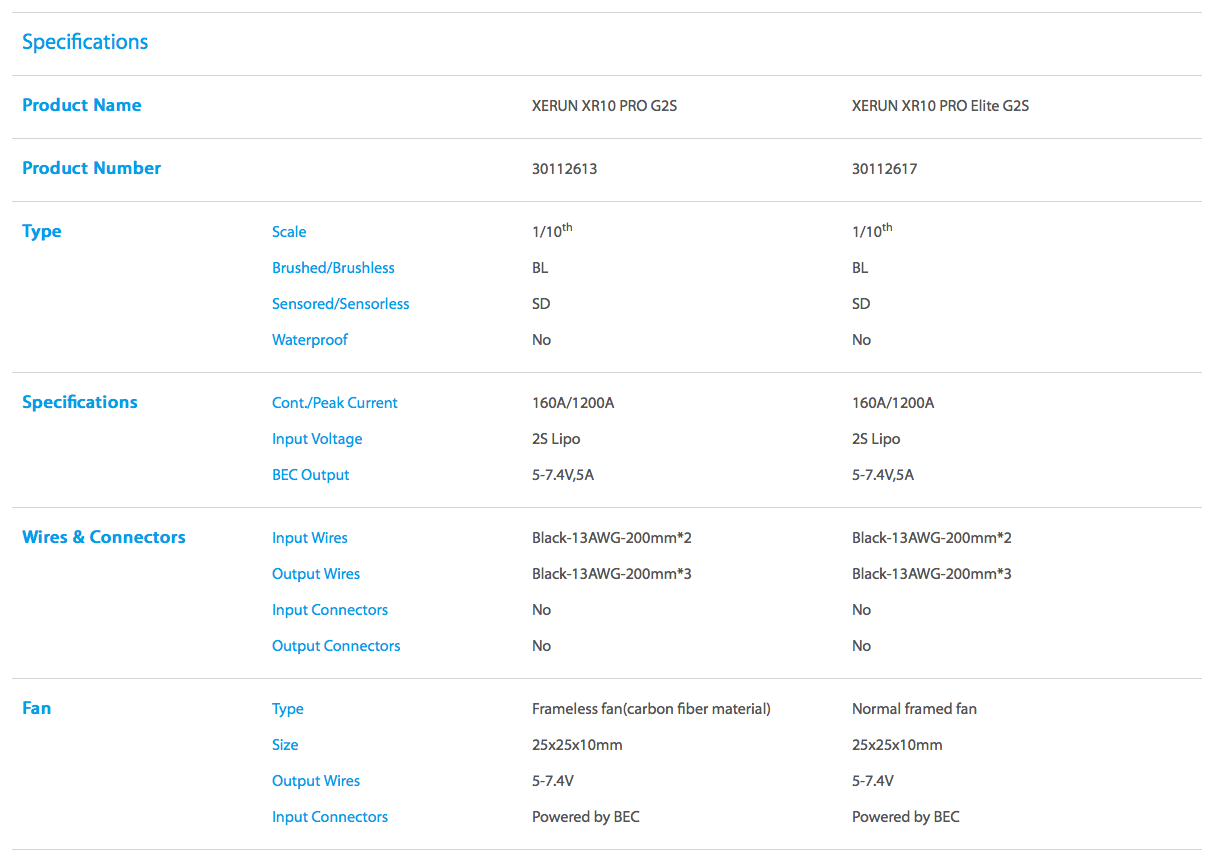Select the BL value for PRO G2S
The image size is (1216, 863).
pos(540,268)
